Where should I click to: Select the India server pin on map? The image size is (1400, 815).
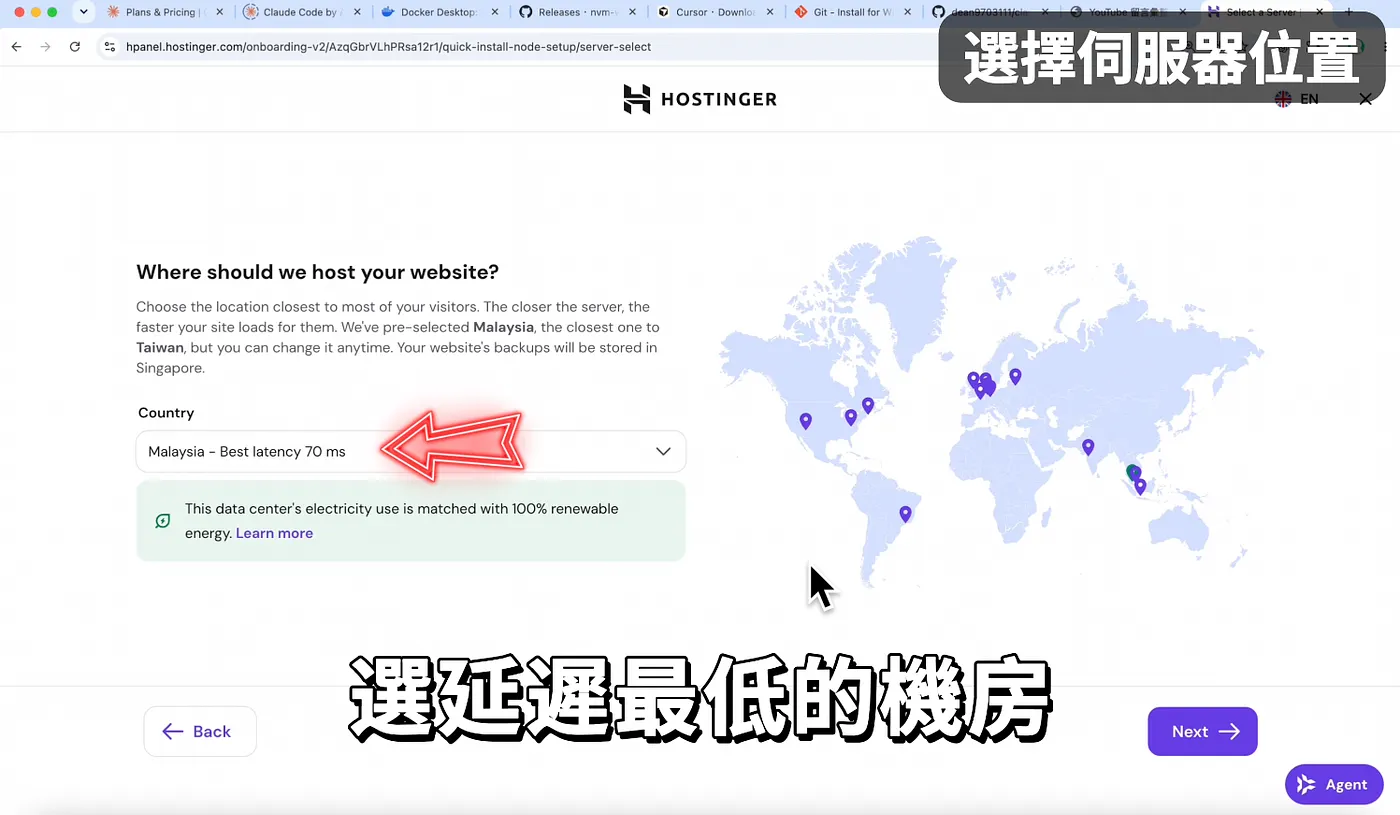click(1088, 447)
